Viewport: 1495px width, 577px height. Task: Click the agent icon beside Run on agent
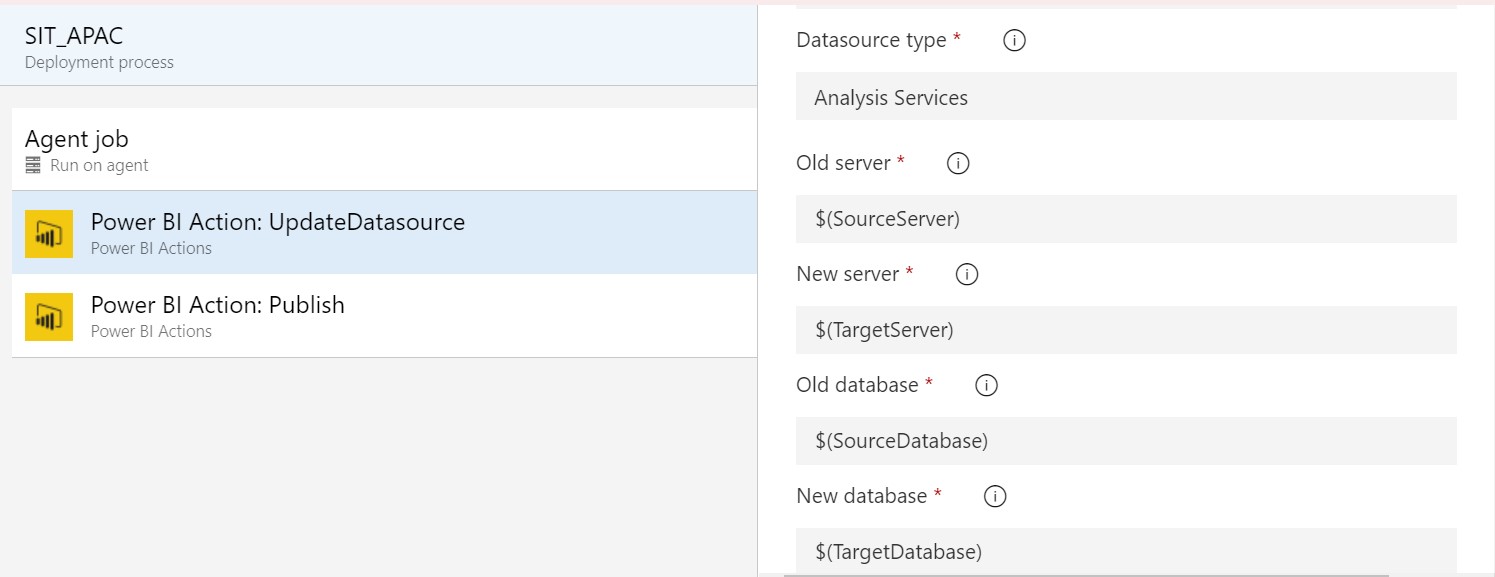31,165
